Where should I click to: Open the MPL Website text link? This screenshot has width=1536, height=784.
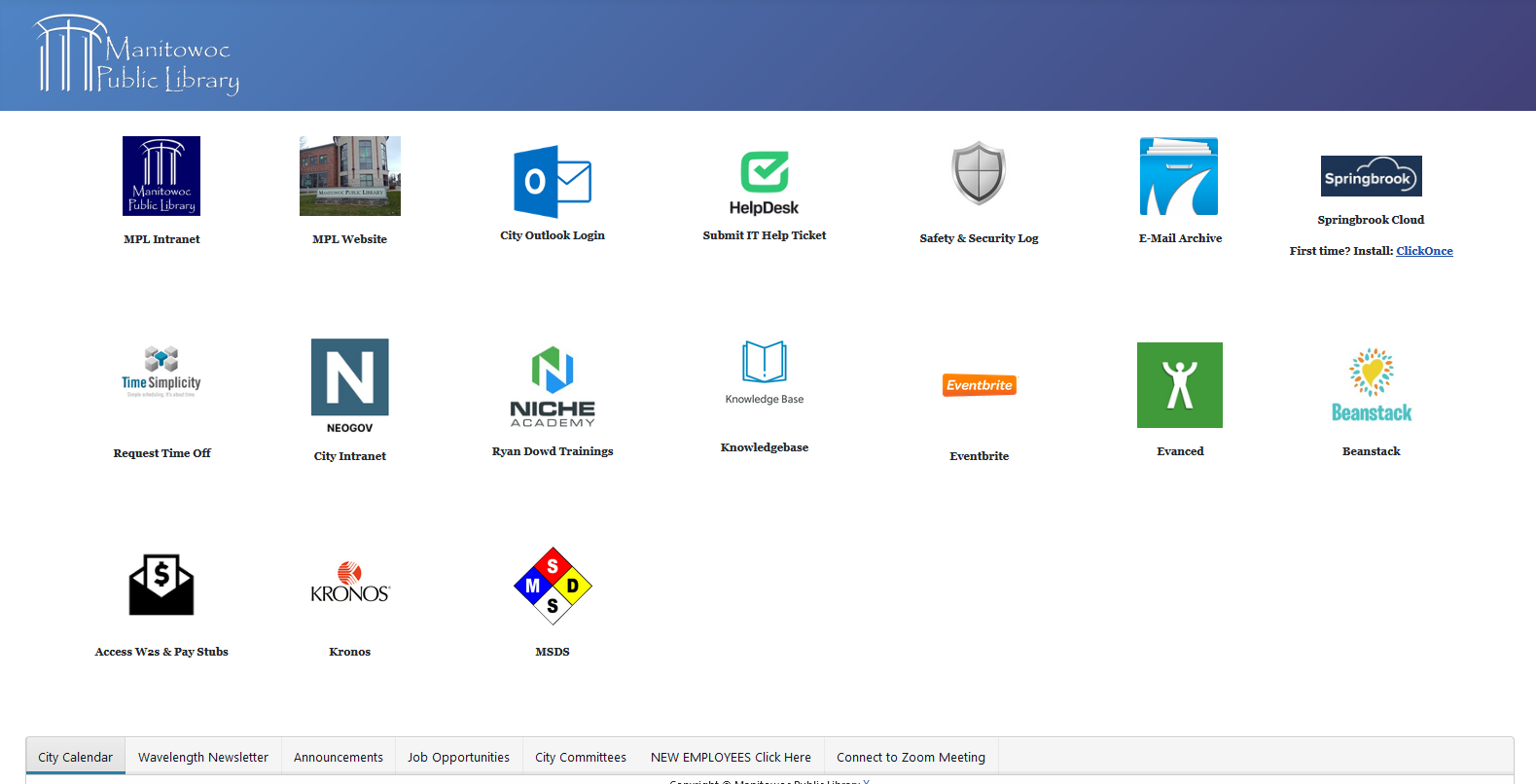pyautogui.click(x=350, y=239)
